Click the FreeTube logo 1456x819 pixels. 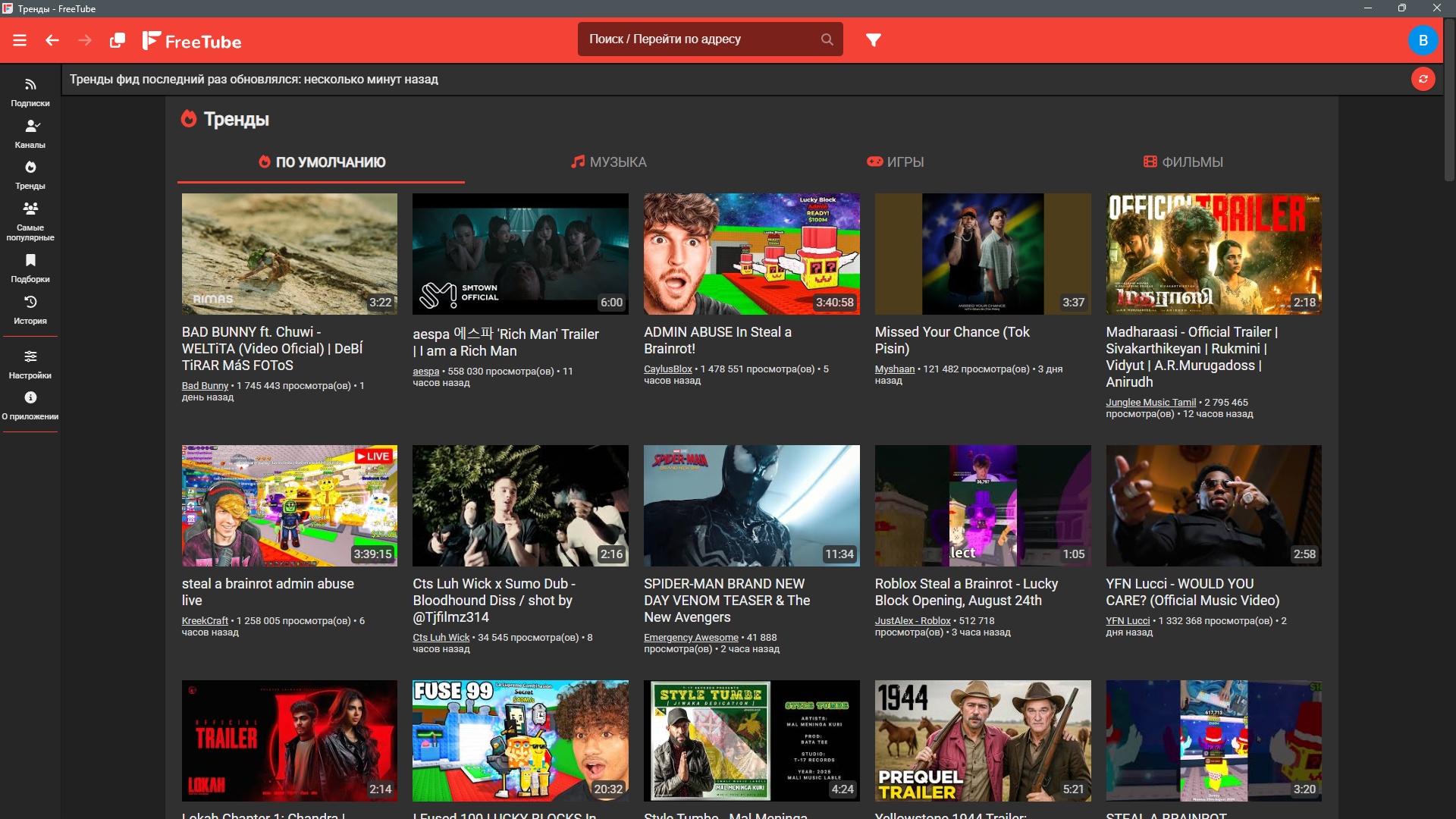[192, 41]
